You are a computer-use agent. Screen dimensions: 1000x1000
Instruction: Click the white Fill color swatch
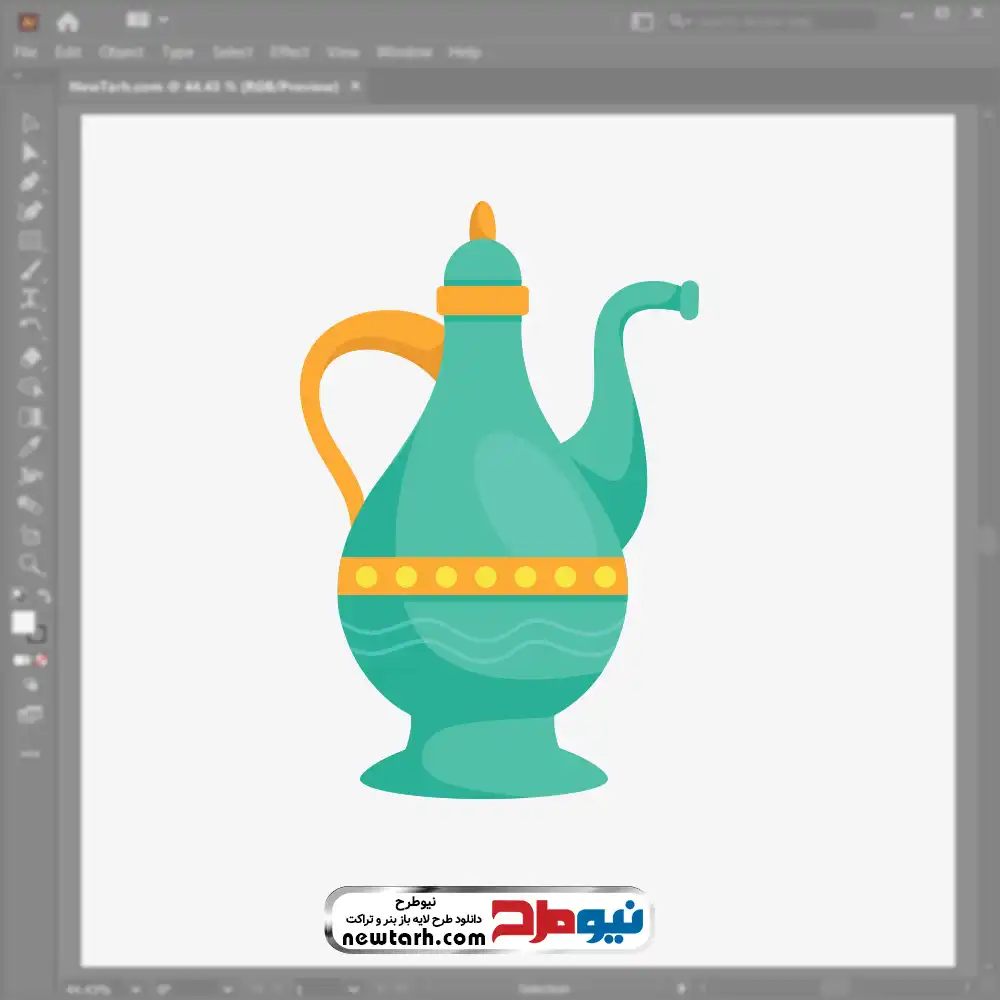coord(23,623)
